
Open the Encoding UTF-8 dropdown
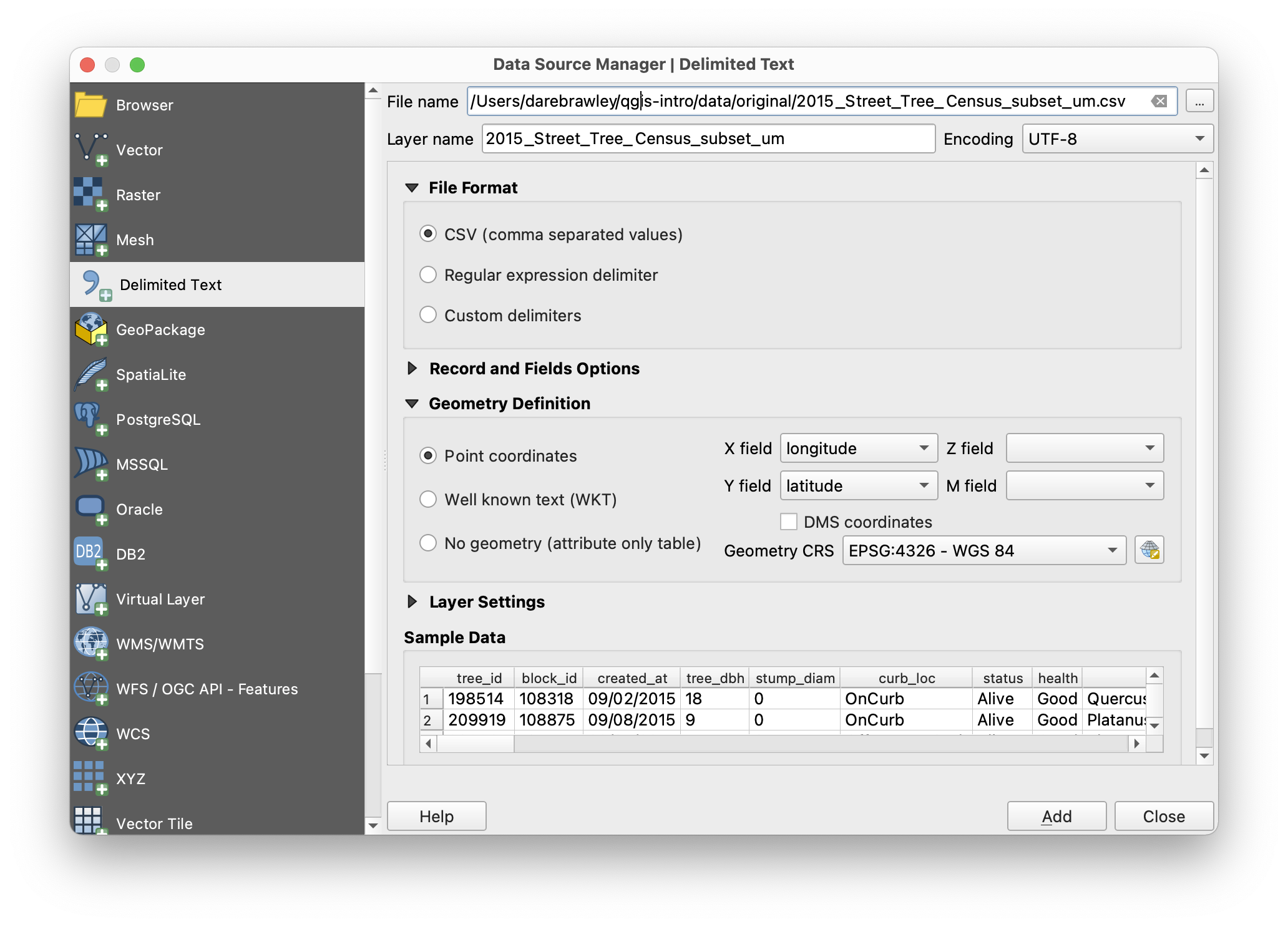click(1117, 138)
